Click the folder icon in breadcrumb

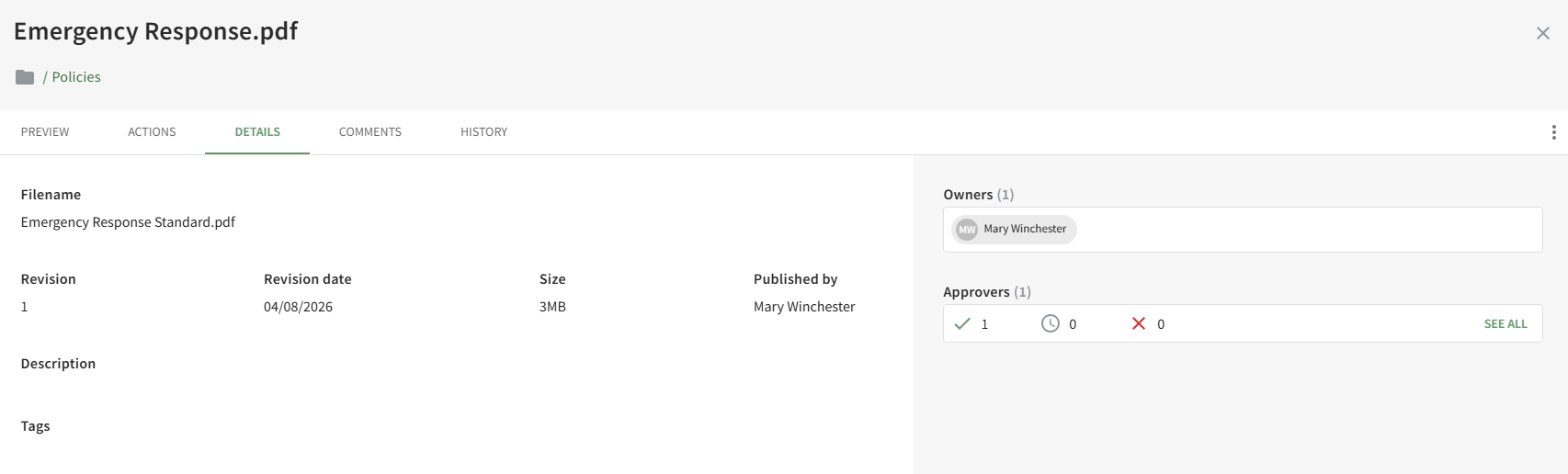25,77
